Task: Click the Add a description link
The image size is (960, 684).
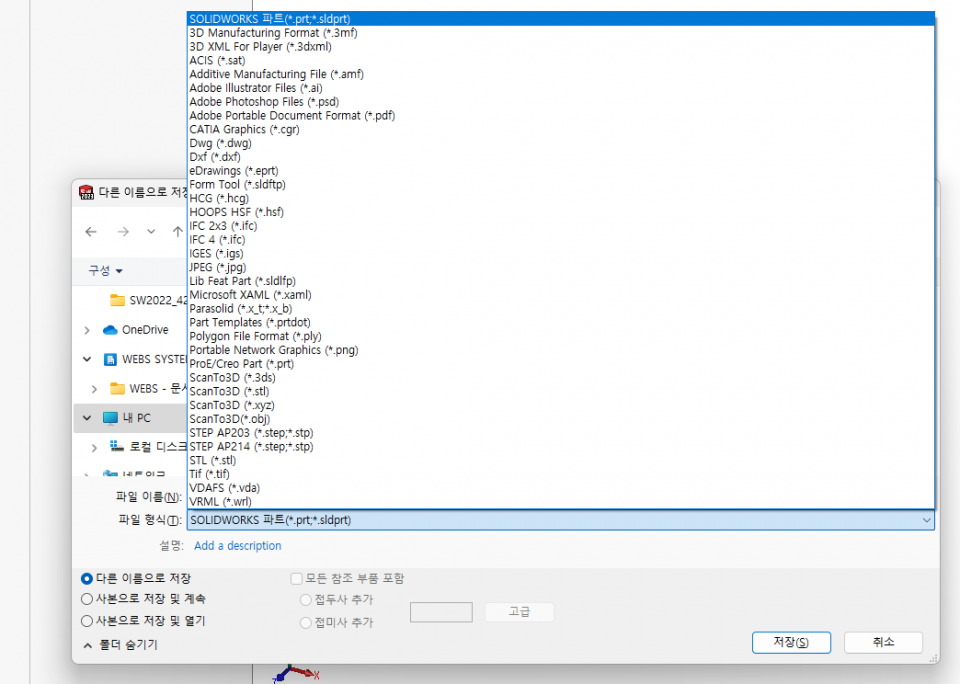Action: pyautogui.click(x=238, y=546)
